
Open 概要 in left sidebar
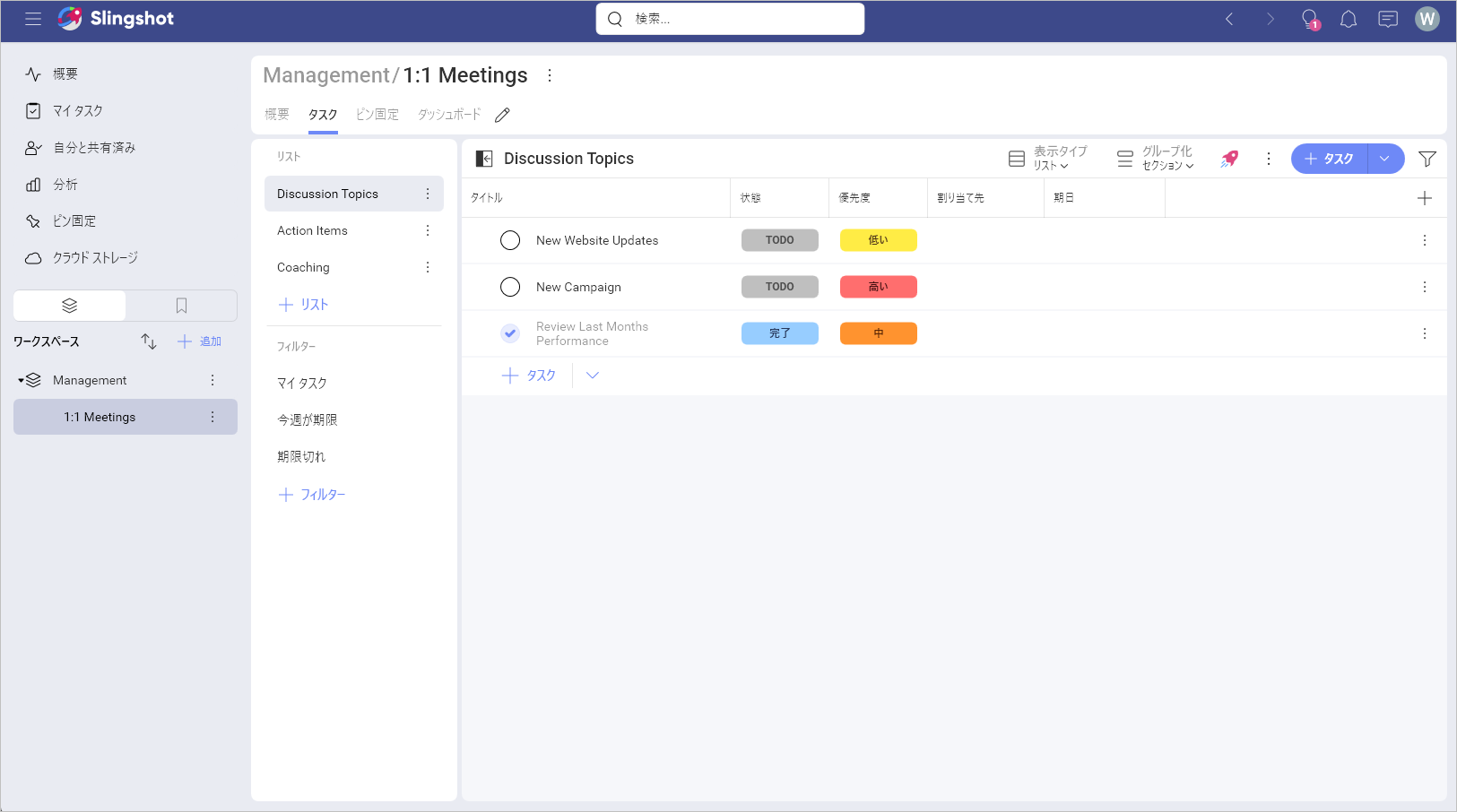coord(65,73)
